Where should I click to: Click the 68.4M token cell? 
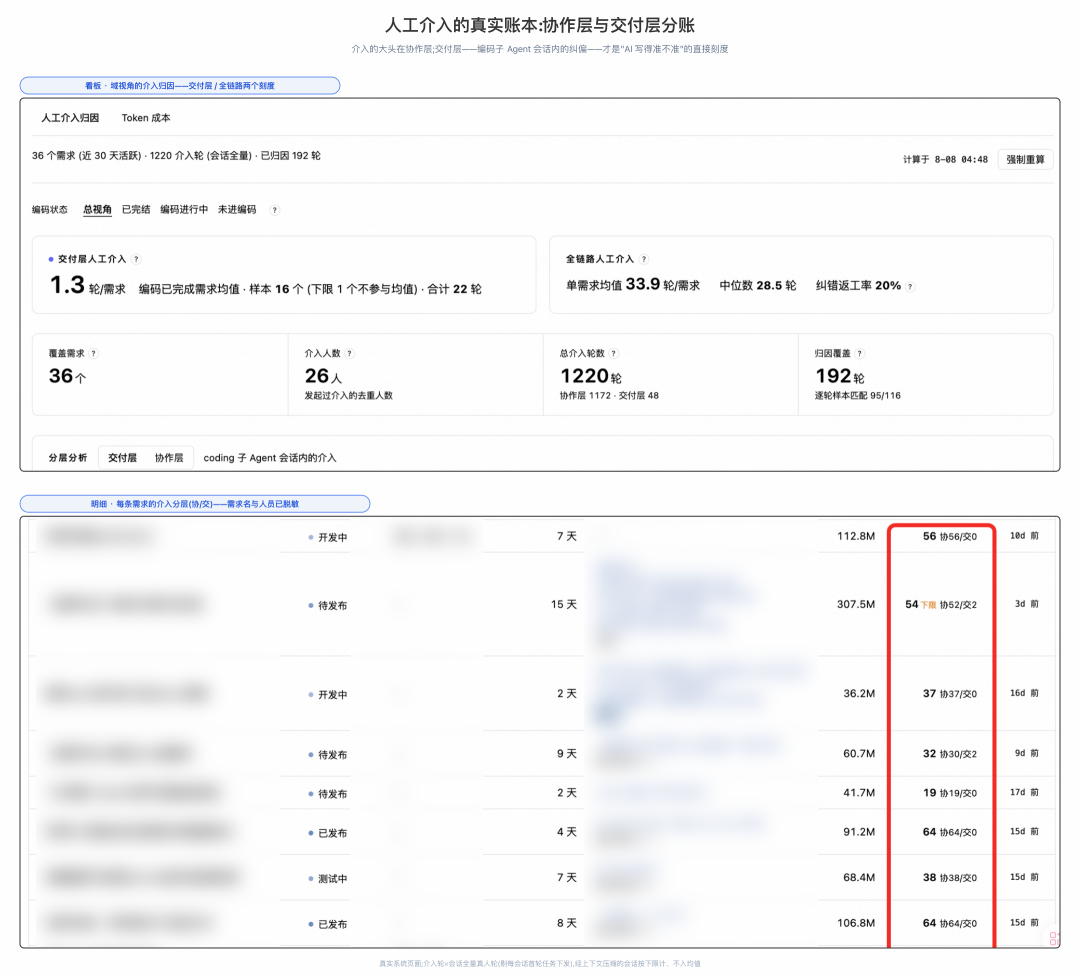coord(859,878)
